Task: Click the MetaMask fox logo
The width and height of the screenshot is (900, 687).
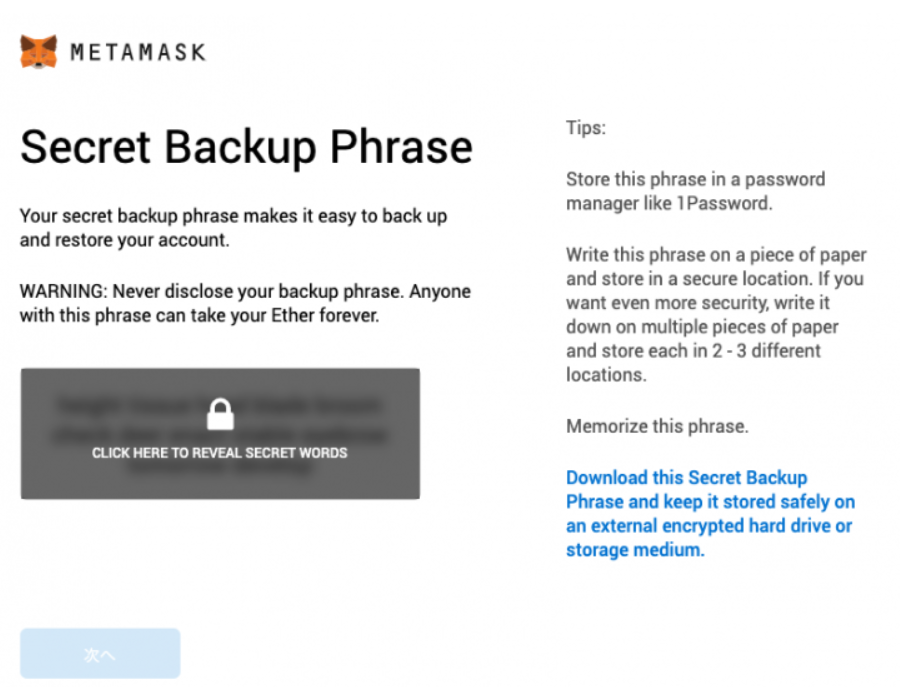Action: (39, 52)
